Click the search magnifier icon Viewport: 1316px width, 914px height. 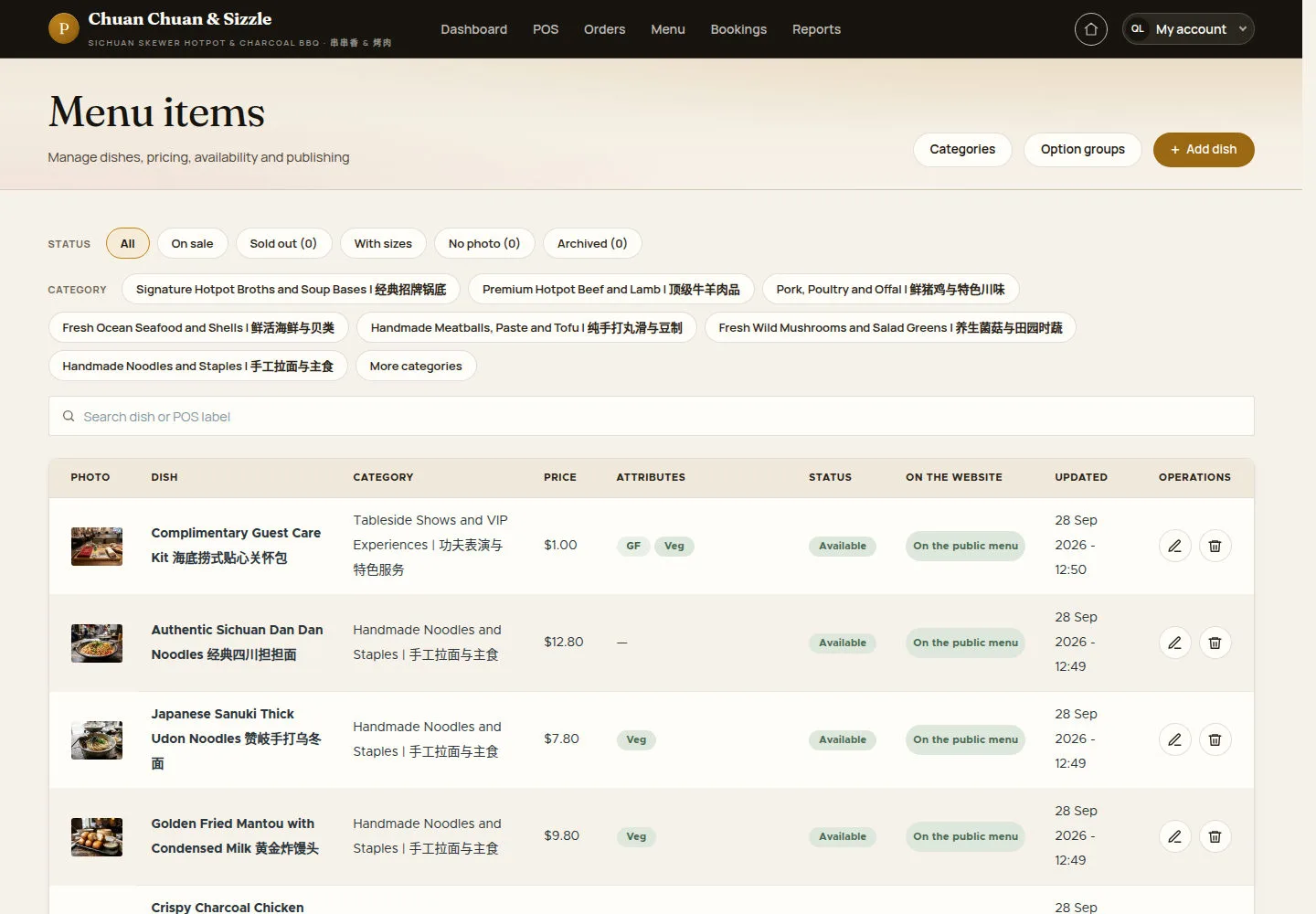pos(69,416)
